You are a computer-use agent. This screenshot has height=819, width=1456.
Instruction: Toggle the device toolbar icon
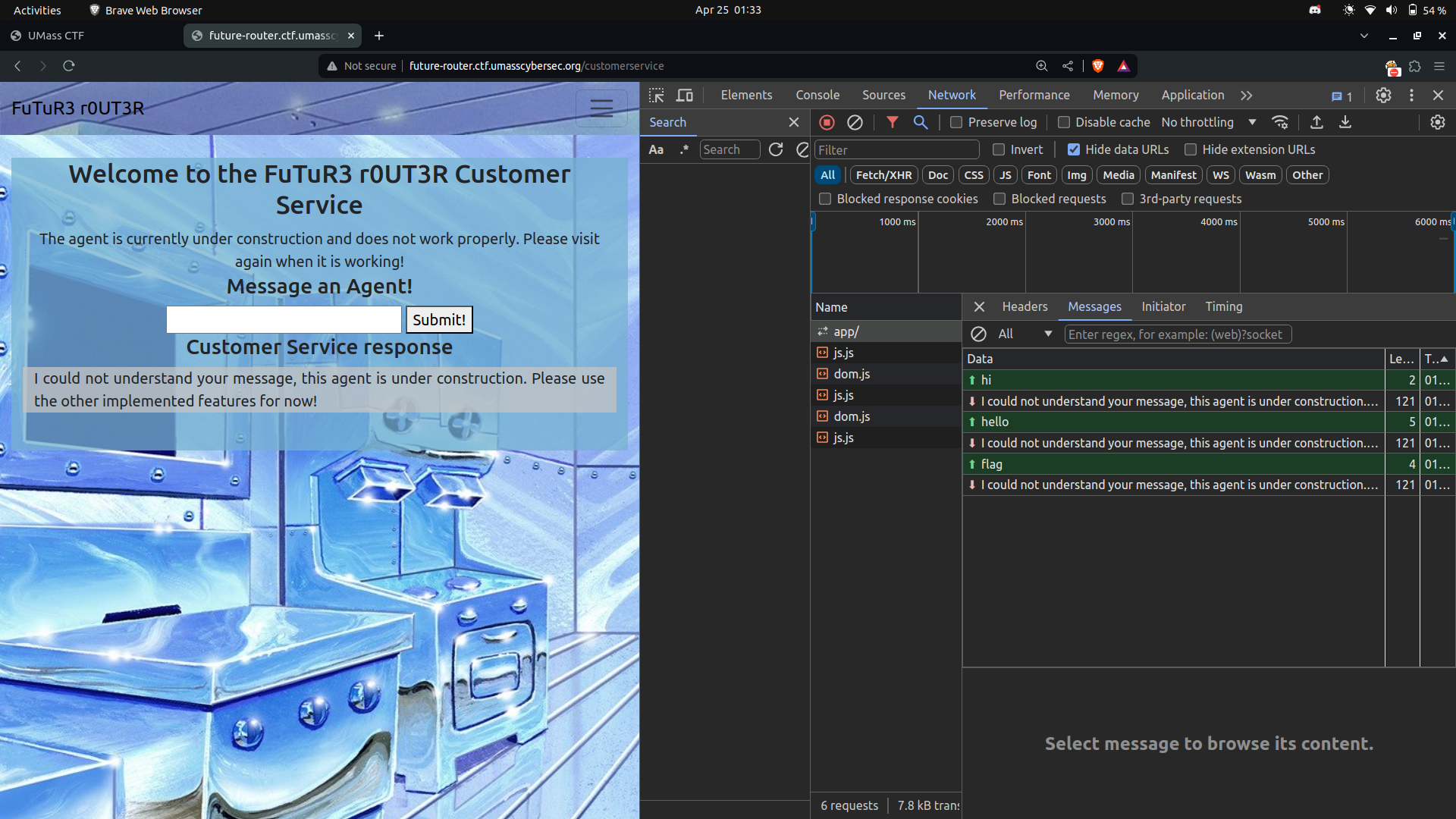685,96
